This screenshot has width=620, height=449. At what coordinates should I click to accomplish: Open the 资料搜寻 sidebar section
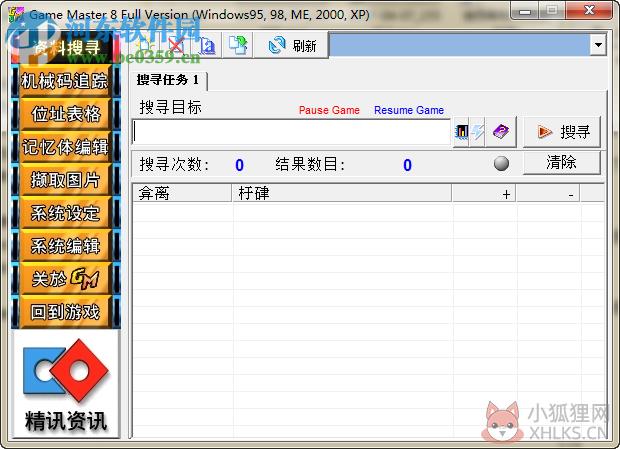[x=66, y=48]
